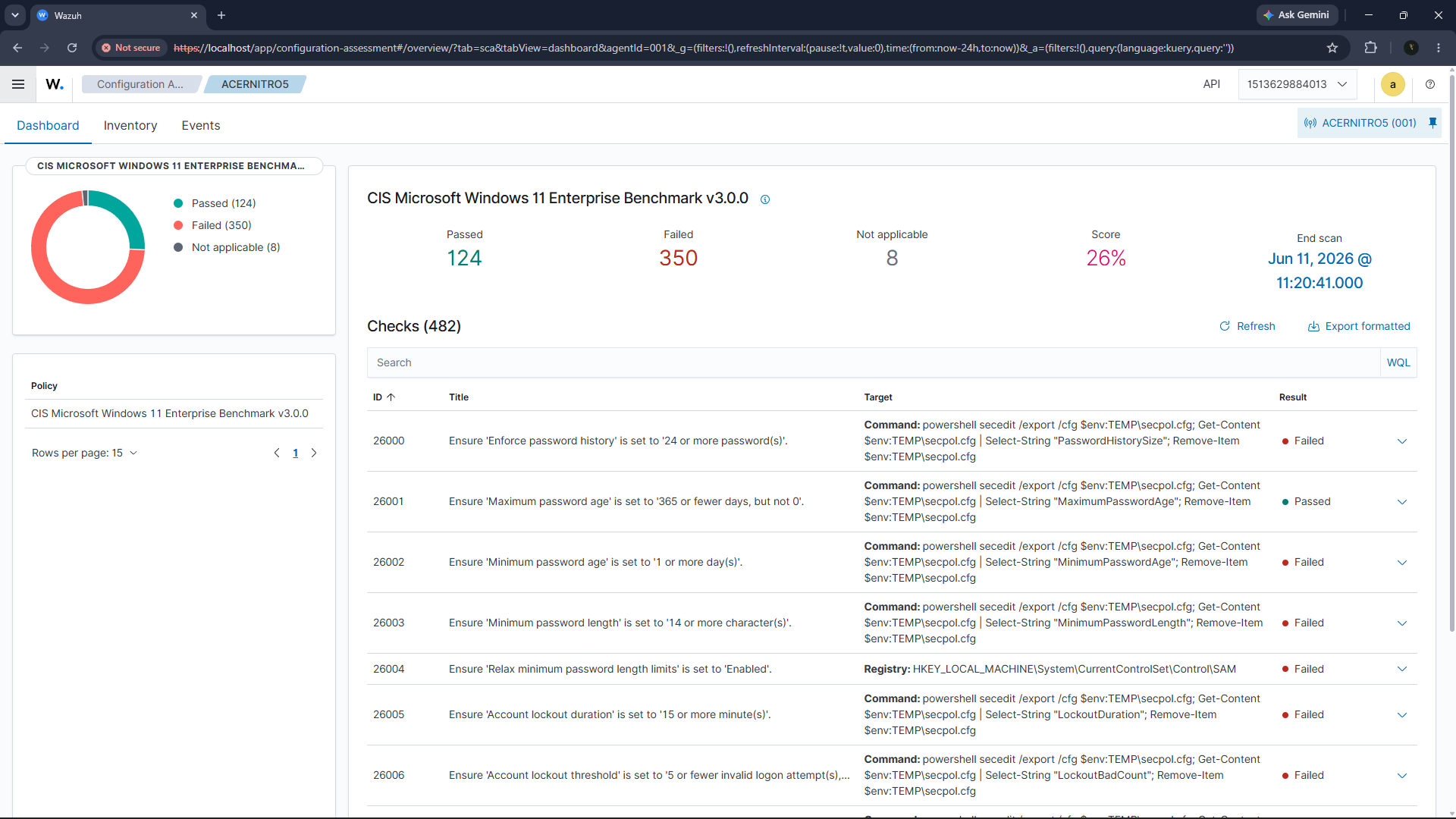Click Passed 124 count value
1456x819 pixels.
point(464,259)
